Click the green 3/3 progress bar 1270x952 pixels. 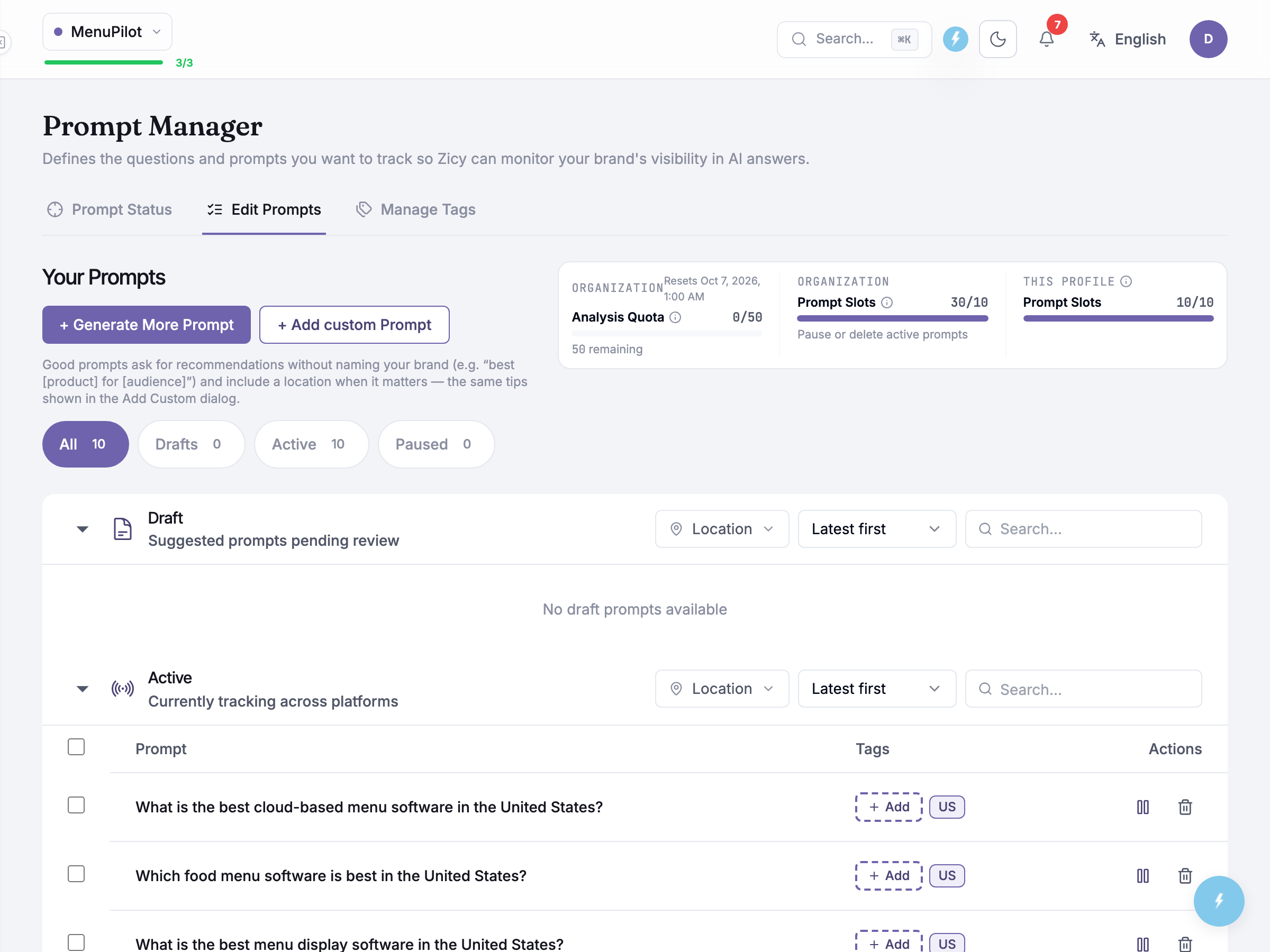click(104, 62)
